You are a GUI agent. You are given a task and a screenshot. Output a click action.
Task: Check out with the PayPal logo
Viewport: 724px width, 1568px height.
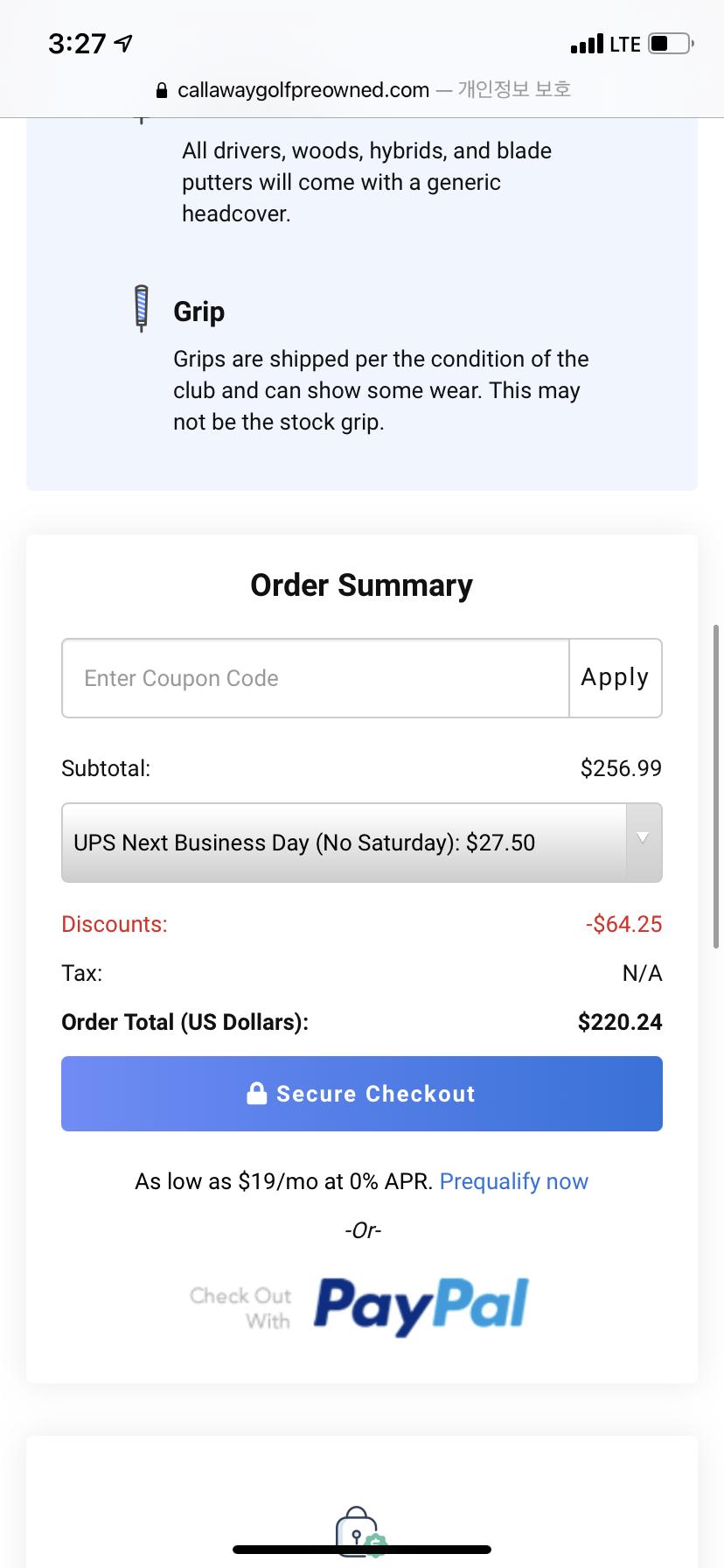click(420, 1305)
